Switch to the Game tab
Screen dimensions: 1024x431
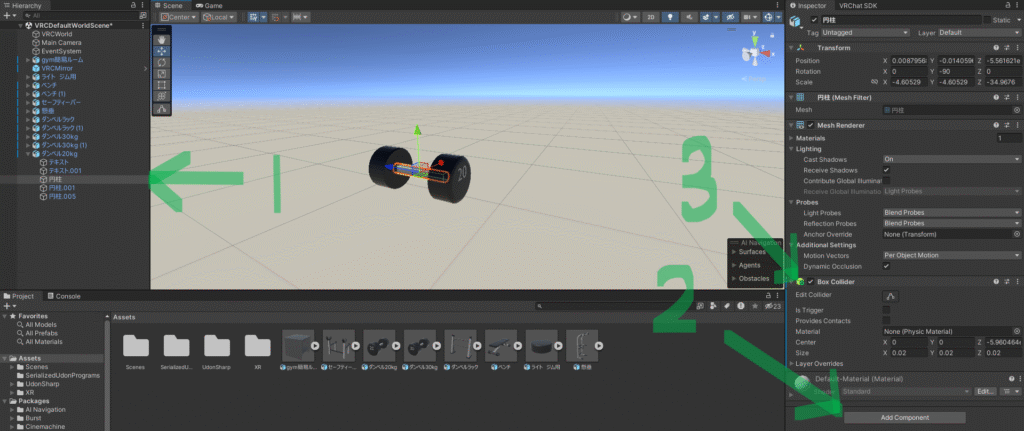point(208,5)
